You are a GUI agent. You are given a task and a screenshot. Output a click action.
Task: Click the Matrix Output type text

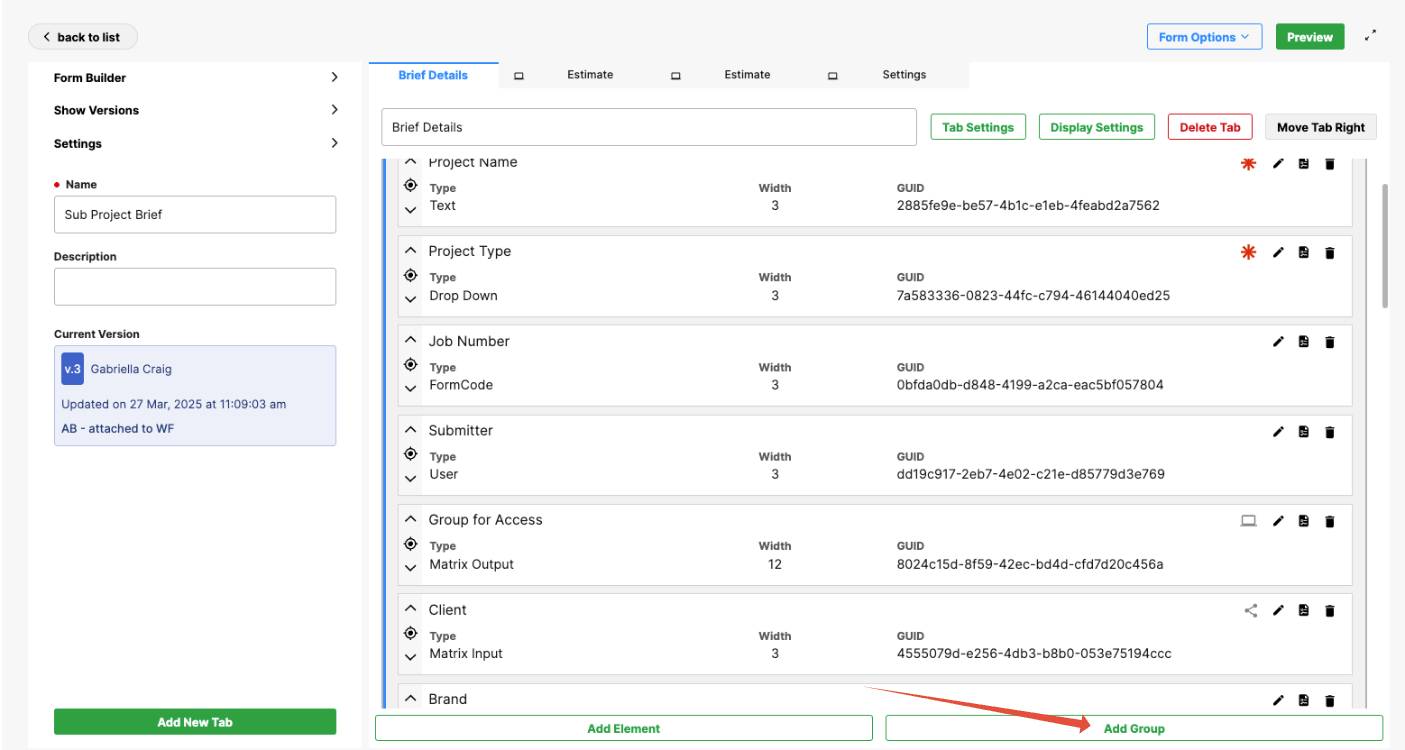coord(471,564)
